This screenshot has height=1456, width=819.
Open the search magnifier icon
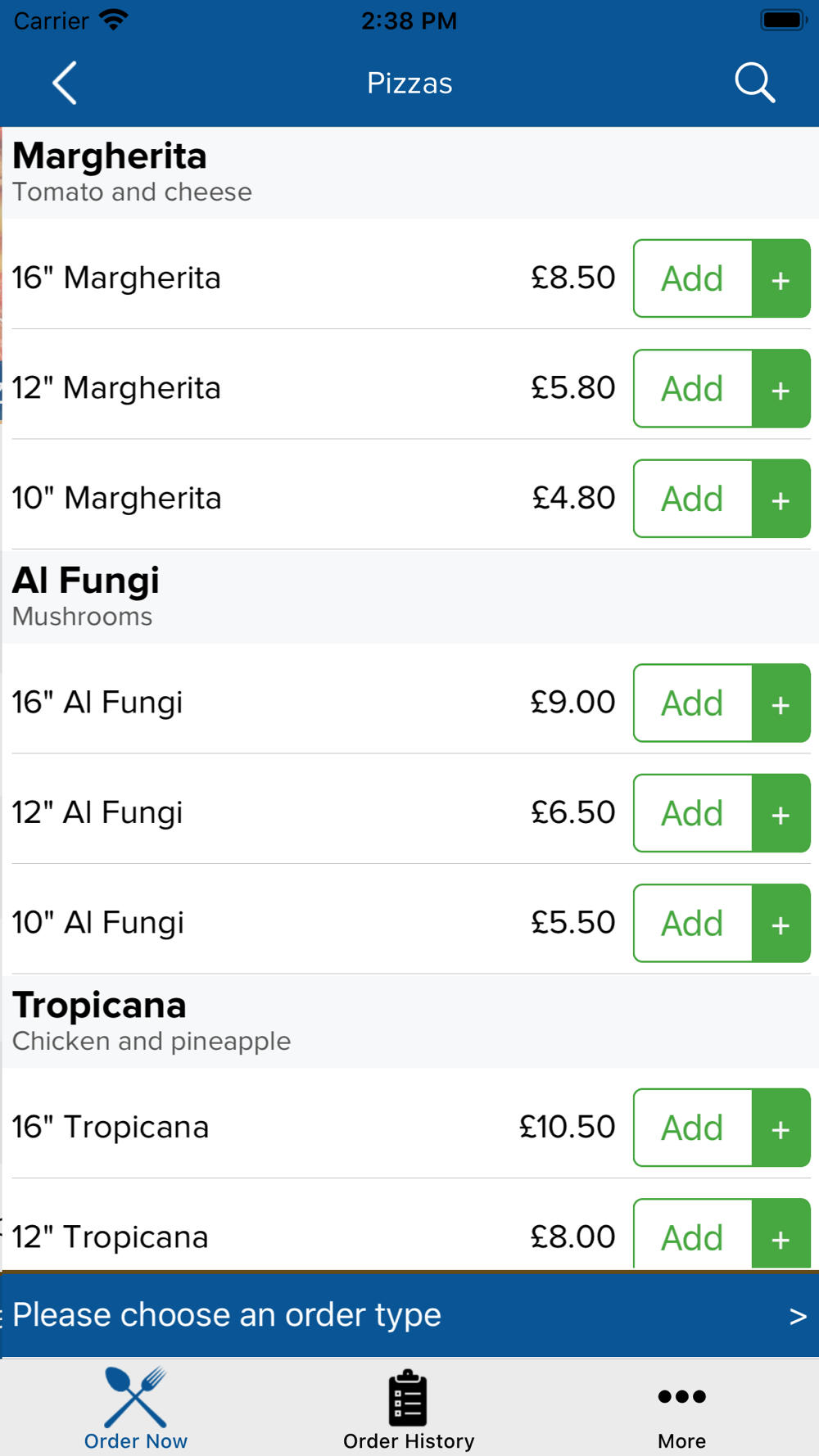[x=754, y=83]
